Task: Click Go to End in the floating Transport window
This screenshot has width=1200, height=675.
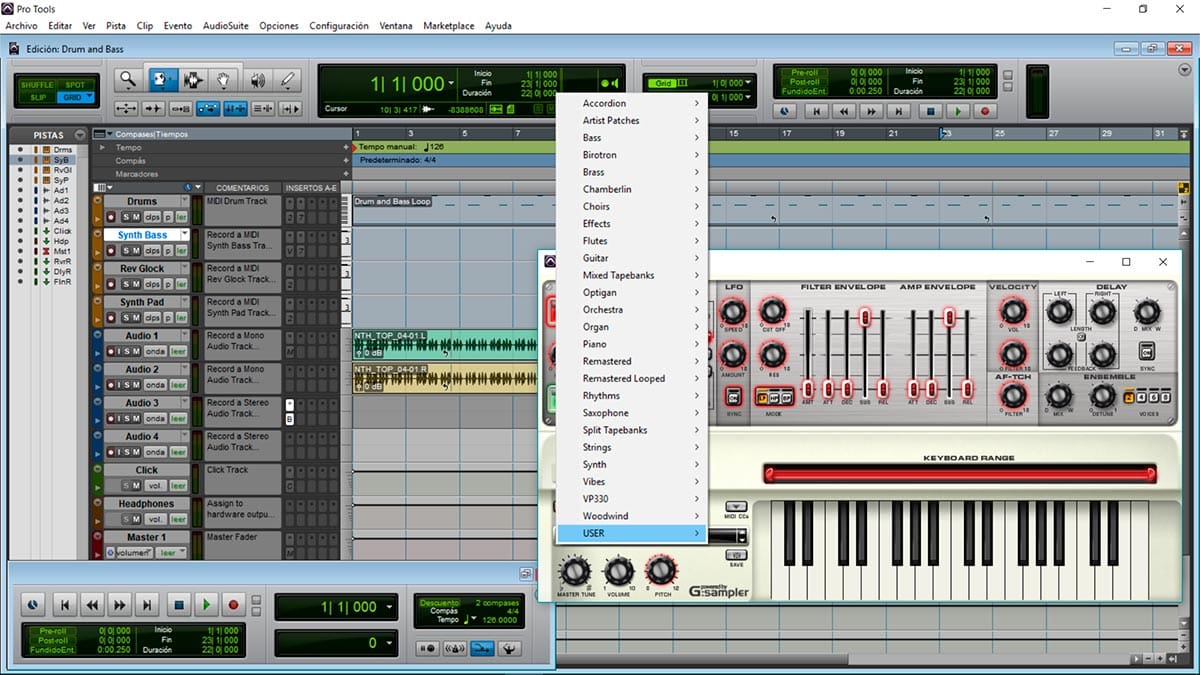Action: click(x=148, y=605)
